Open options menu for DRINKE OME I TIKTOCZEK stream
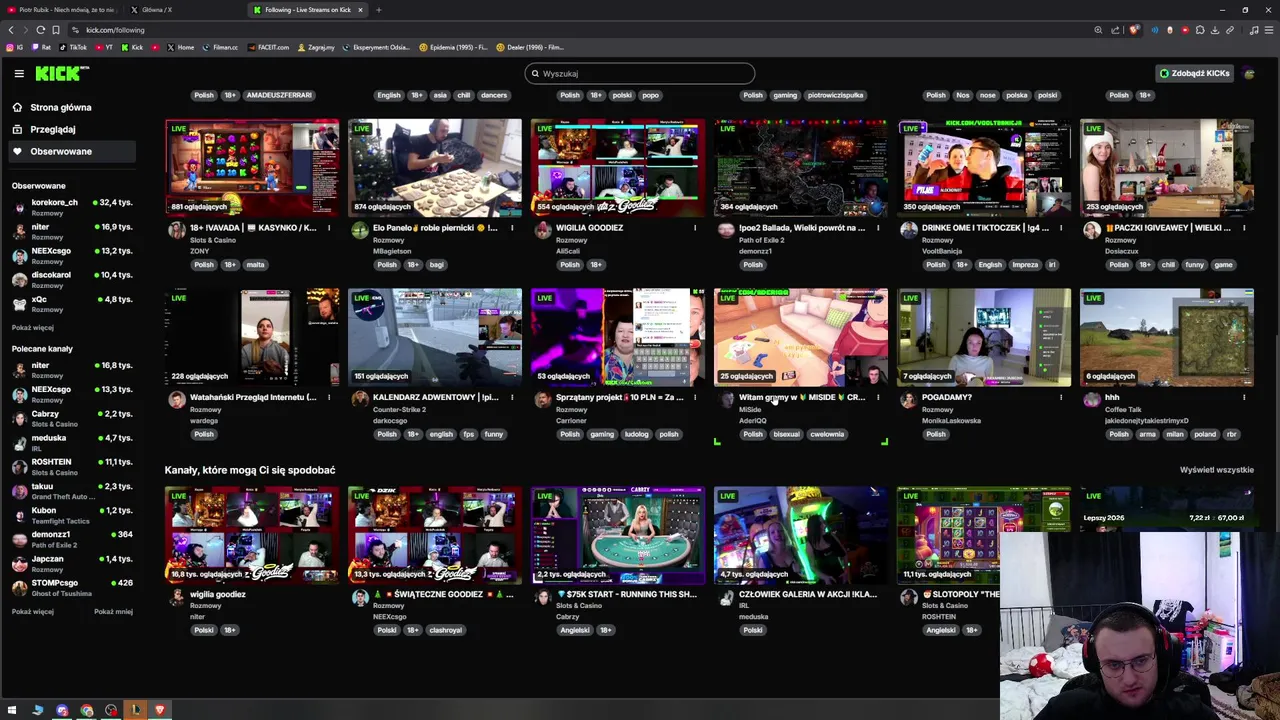 tap(1061, 228)
